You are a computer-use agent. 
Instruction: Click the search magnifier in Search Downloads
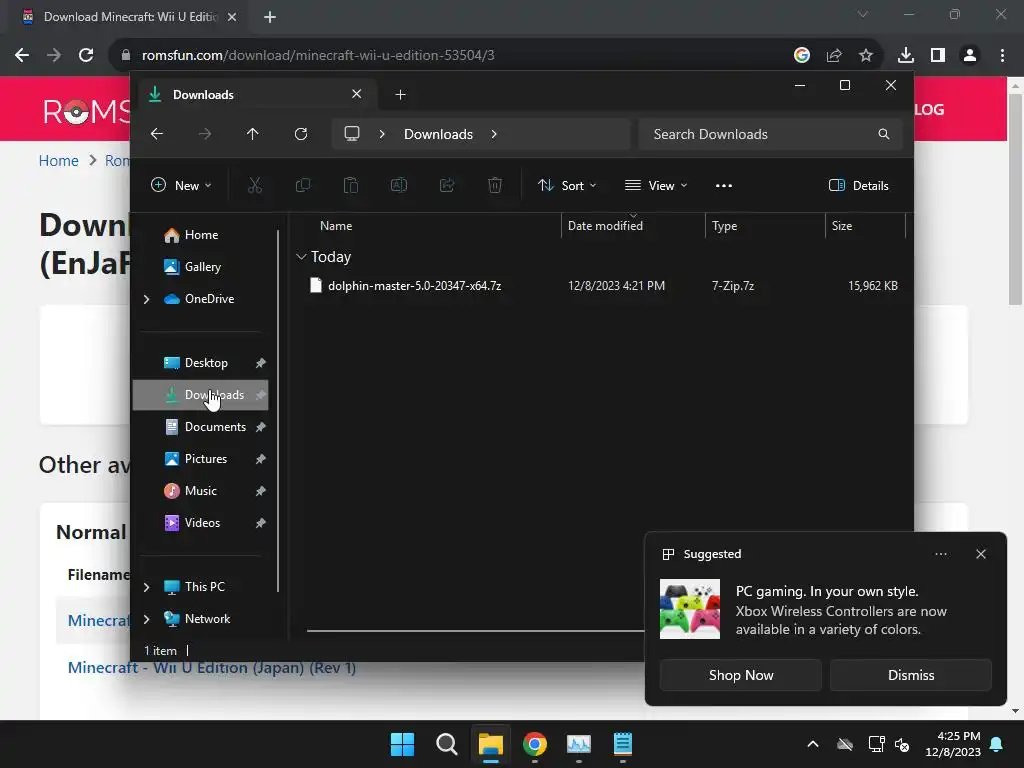tap(884, 134)
